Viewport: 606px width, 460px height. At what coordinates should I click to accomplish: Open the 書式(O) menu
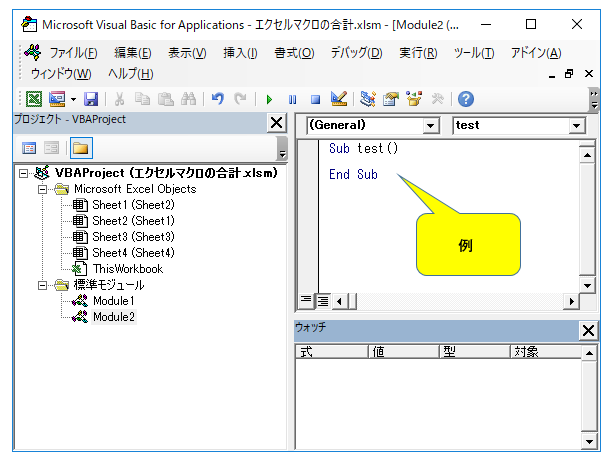(x=294, y=53)
